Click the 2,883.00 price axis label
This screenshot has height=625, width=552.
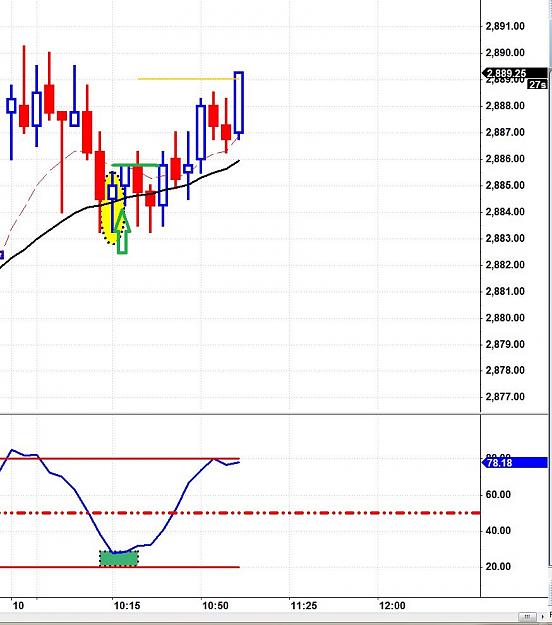pyautogui.click(x=505, y=238)
